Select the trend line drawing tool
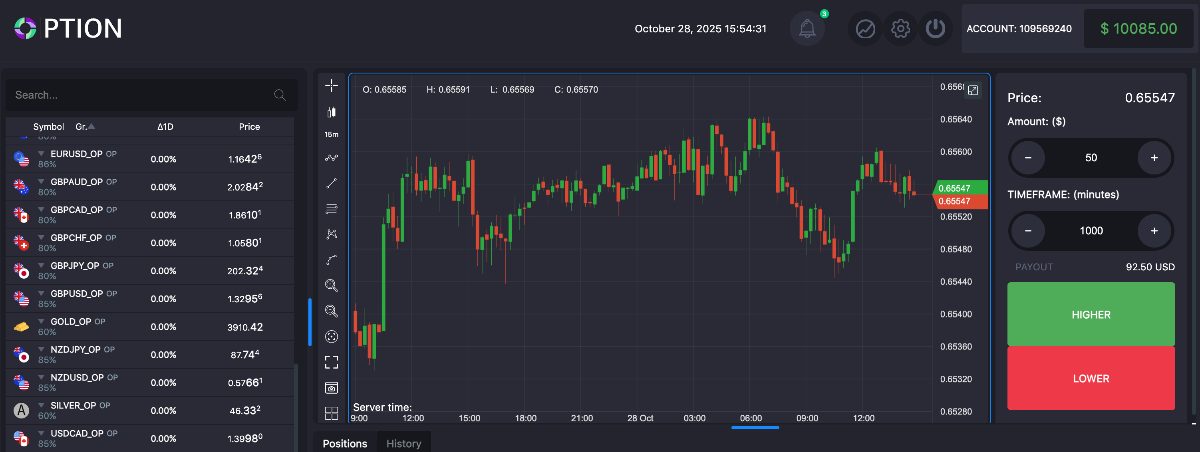Screen dimensions: 1200x452 (x=332, y=183)
